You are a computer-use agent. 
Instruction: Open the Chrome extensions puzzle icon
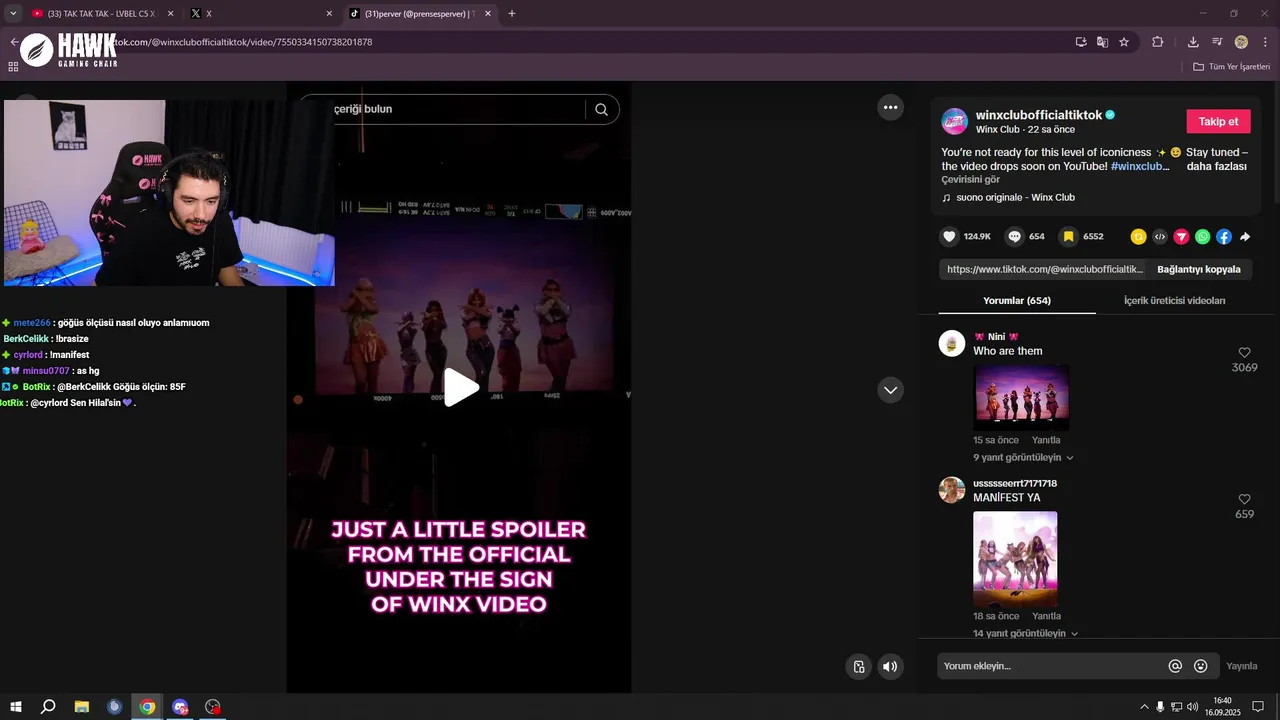(1158, 42)
